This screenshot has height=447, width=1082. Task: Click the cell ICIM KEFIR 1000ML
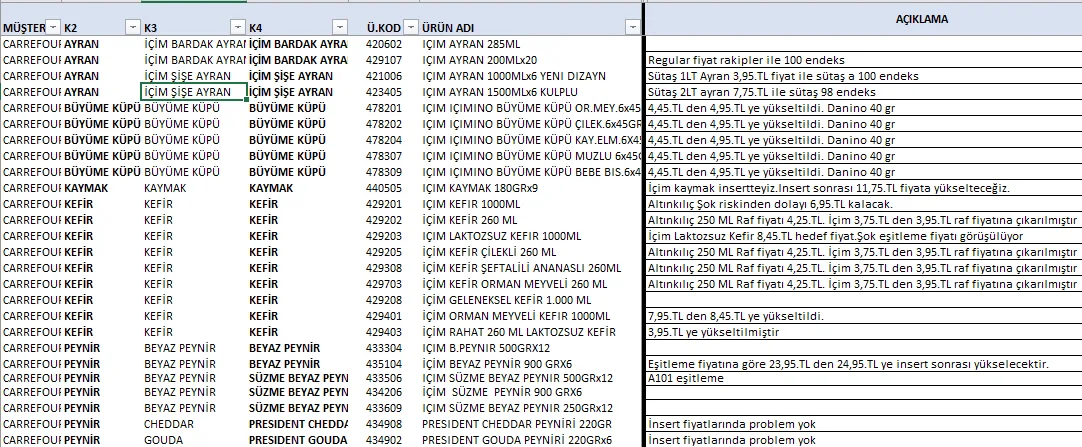coord(471,204)
